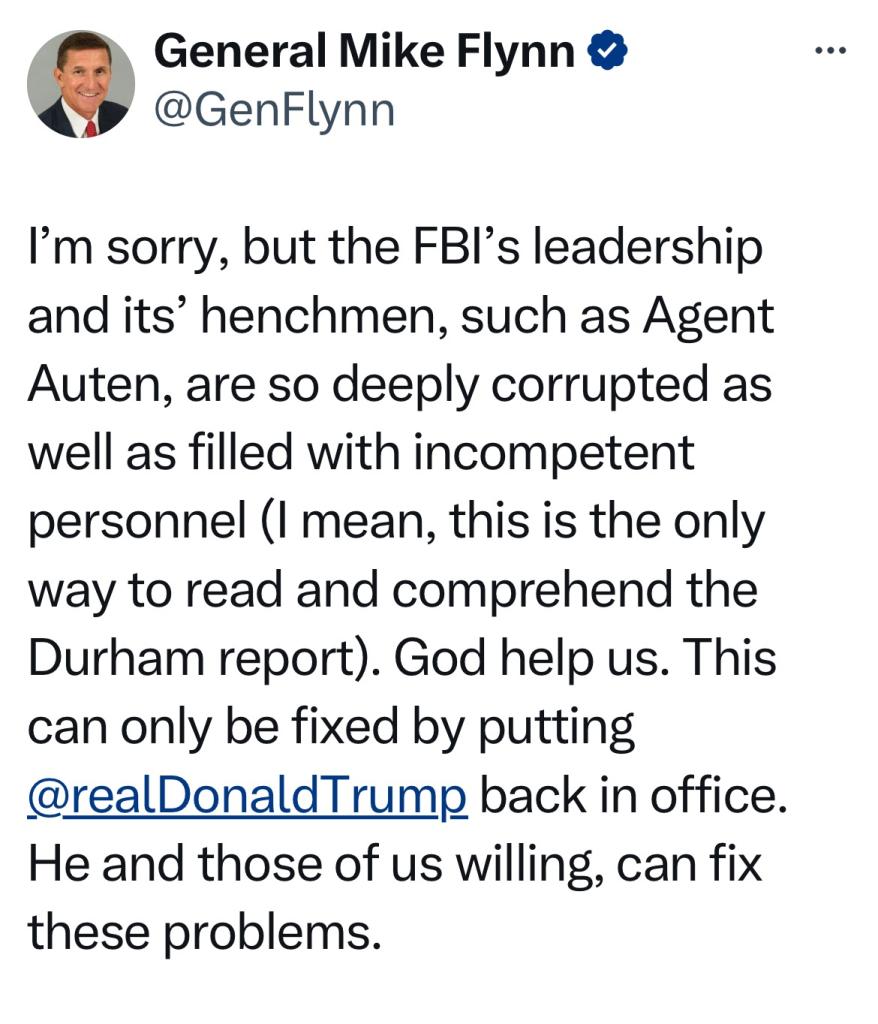The image size is (878, 1024).
Task: Click the line starting "He and those"
Action: (394, 864)
